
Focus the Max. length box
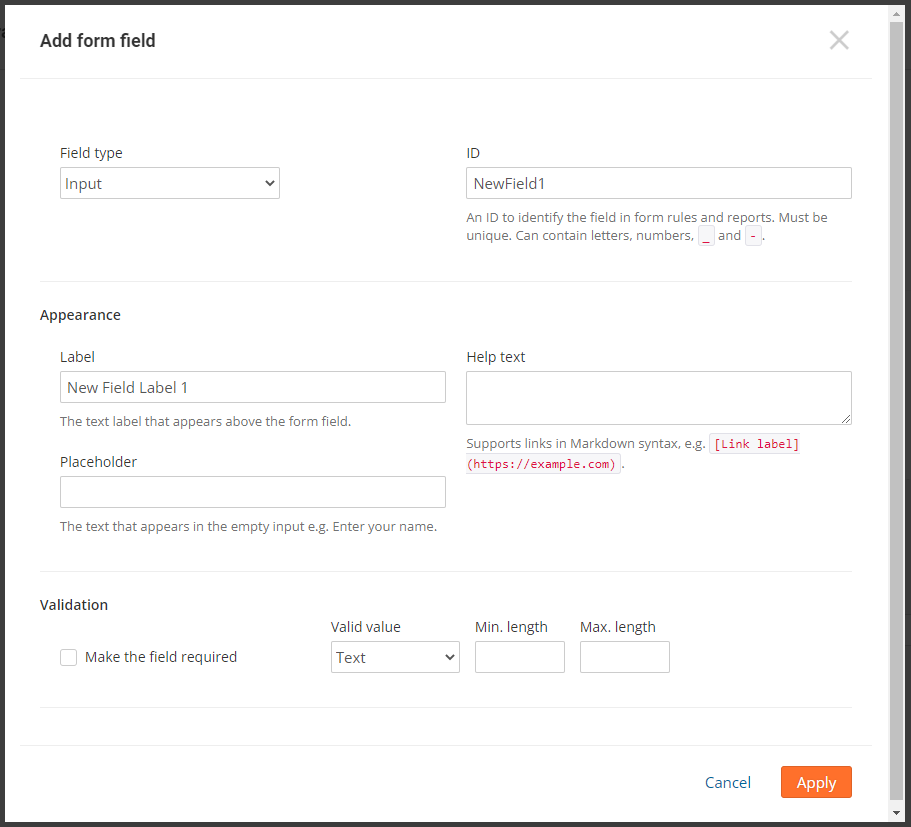(x=624, y=657)
